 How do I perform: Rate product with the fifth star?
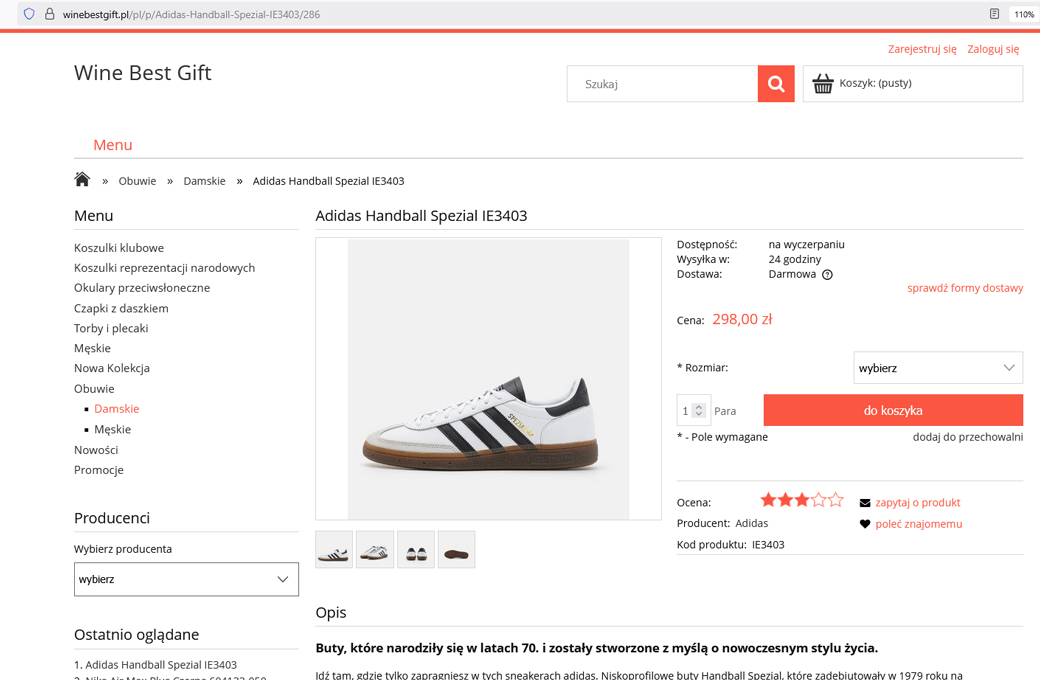[x=836, y=500]
